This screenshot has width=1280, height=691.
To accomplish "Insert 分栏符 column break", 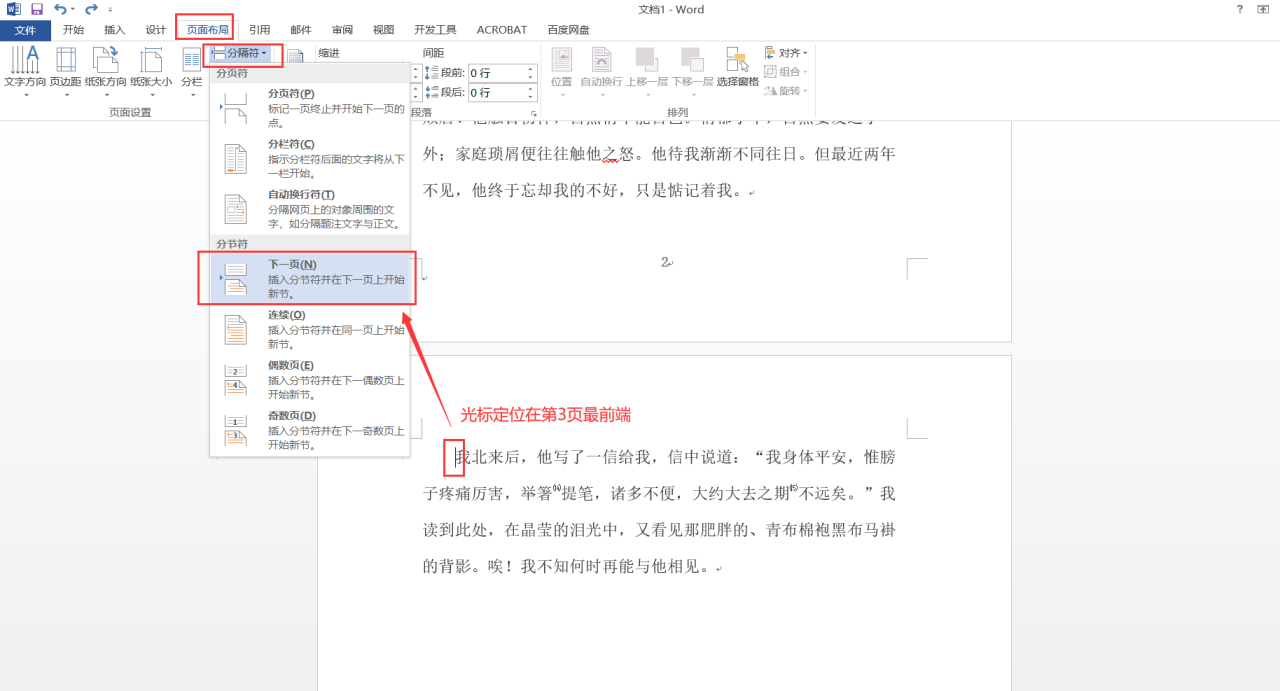I will [x=310, y=158].
